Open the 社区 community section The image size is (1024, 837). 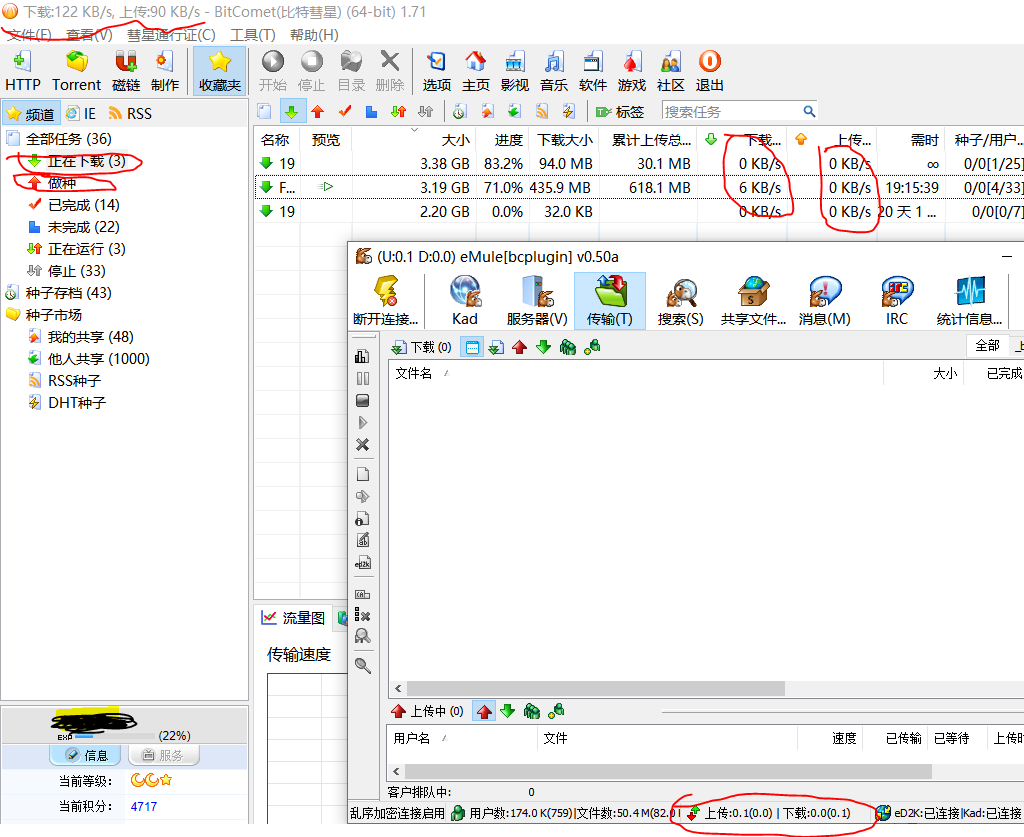[671, 71]
